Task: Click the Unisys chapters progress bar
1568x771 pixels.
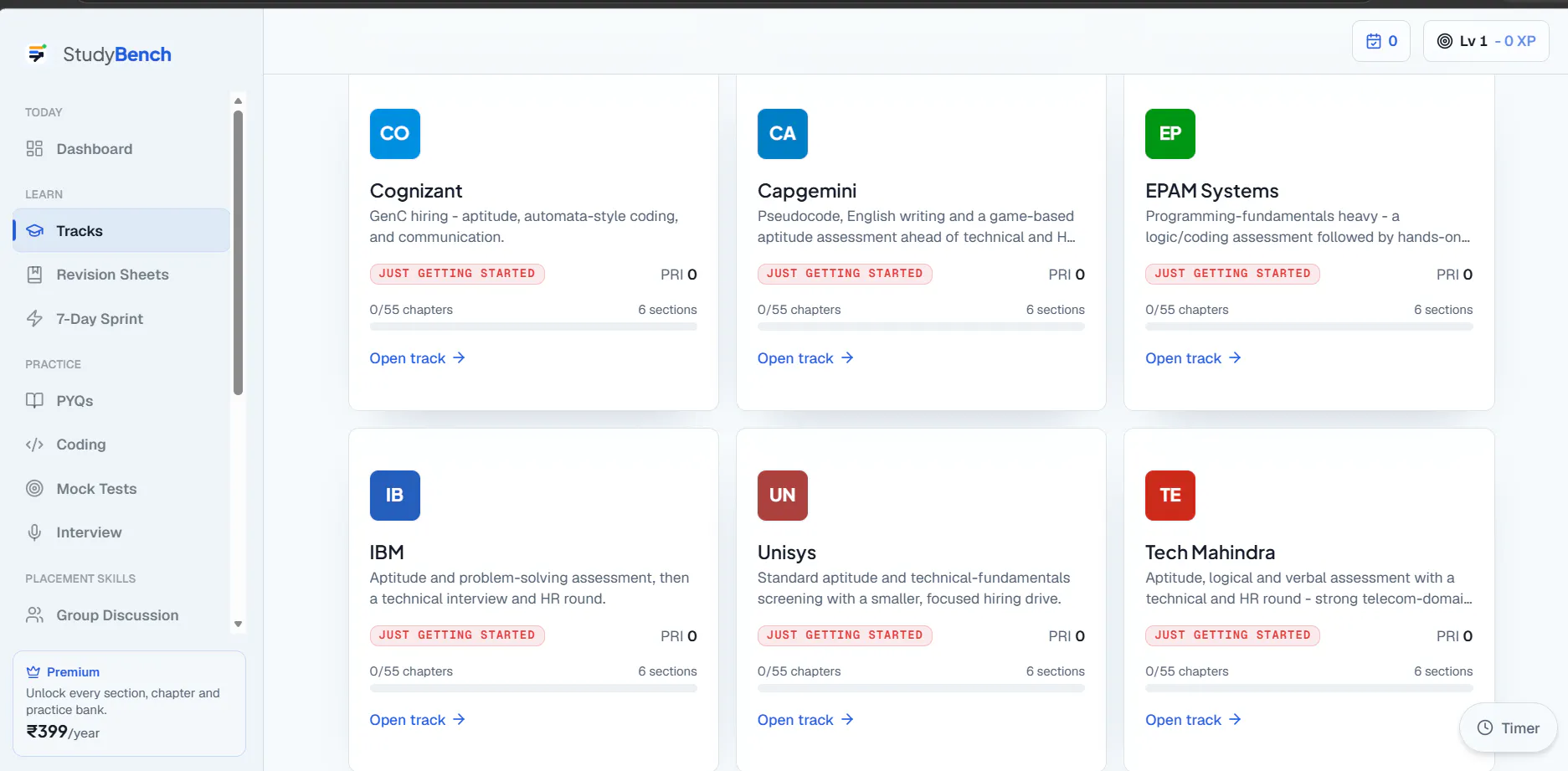Action: [x=921, y=689]
